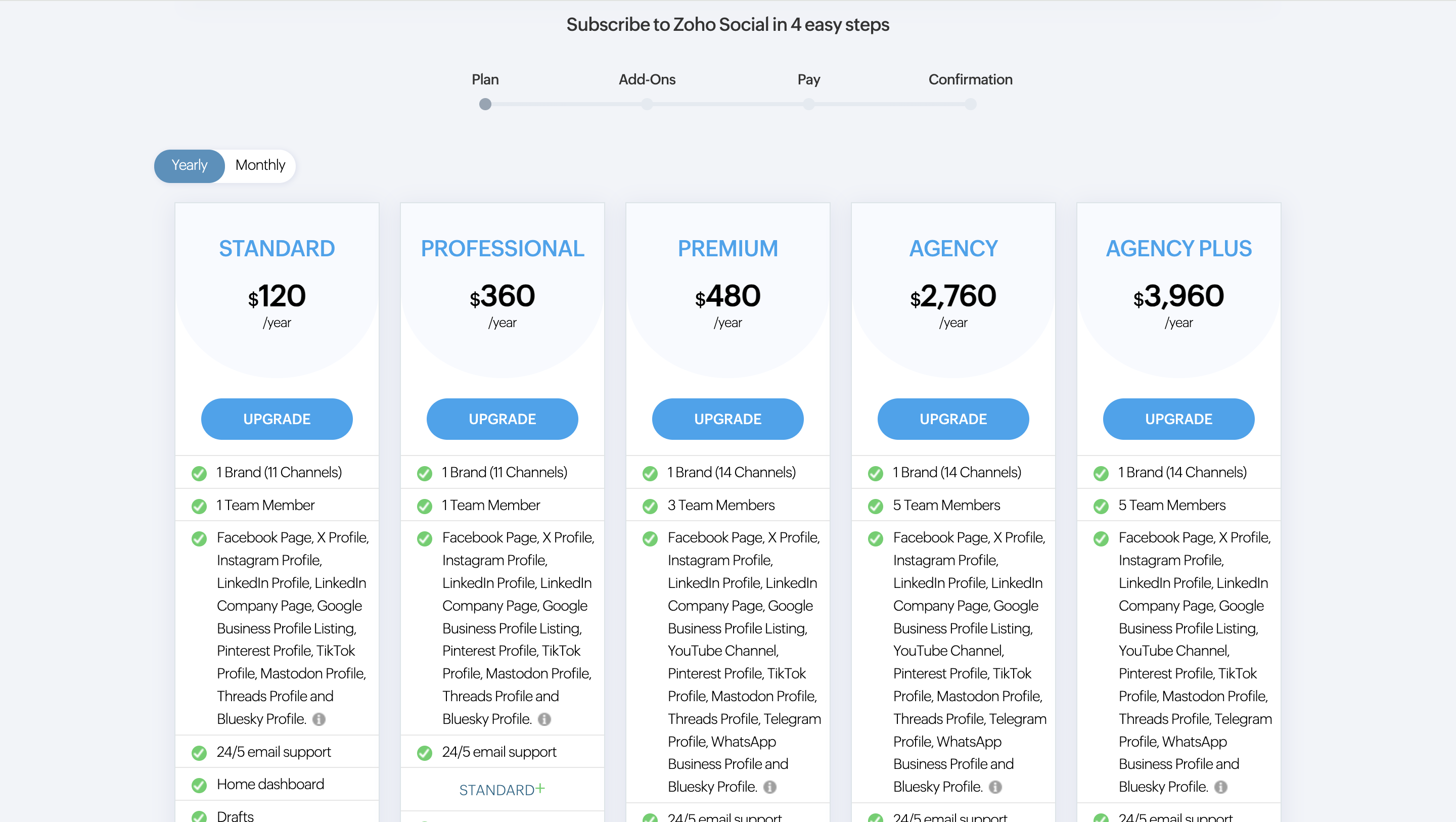Click the Confirmation step dot on progress bar

[x=971, y=104]
